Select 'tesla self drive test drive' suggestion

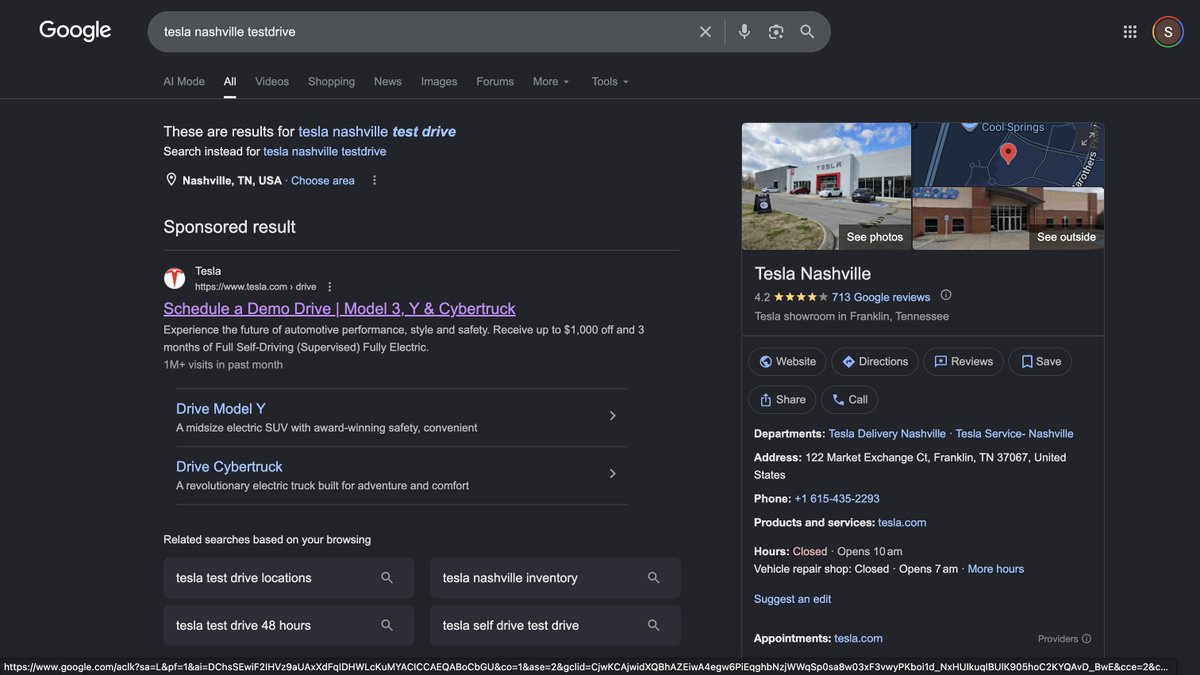point(555,625)
